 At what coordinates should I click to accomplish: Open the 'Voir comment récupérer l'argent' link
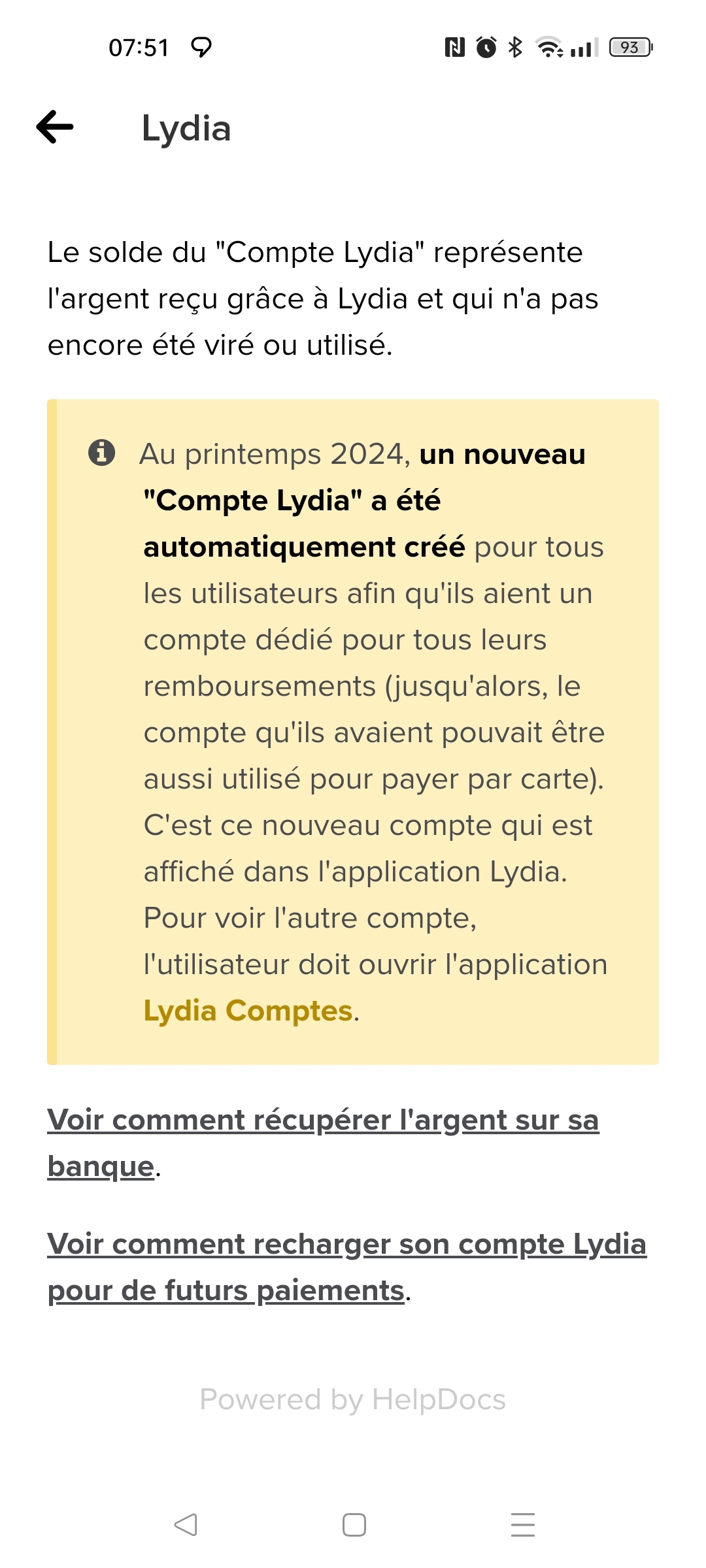323,1120
